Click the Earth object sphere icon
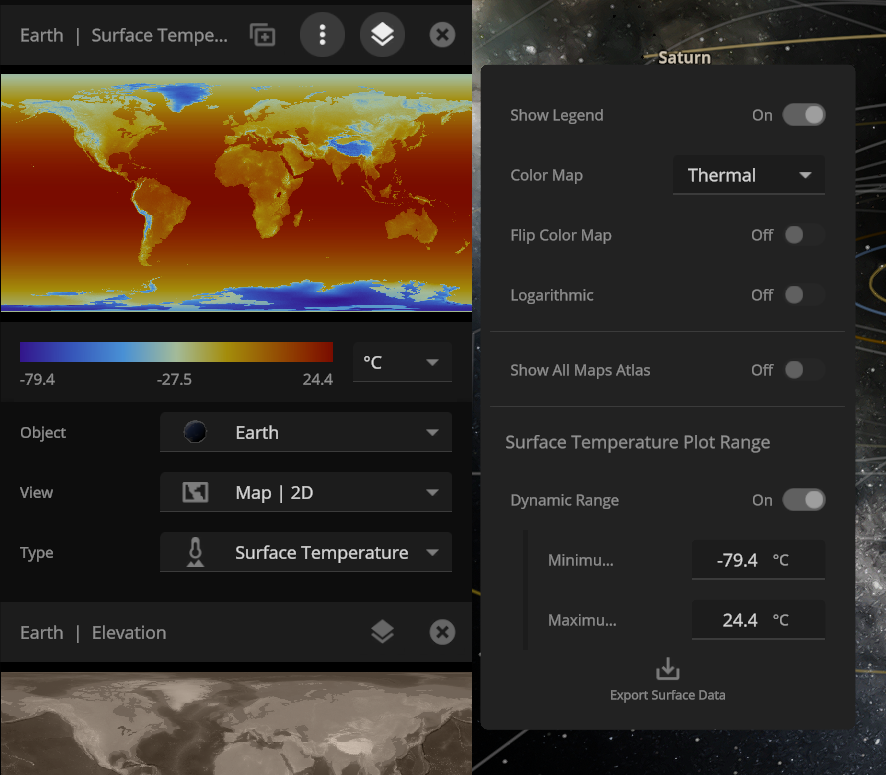 point(195,432)
